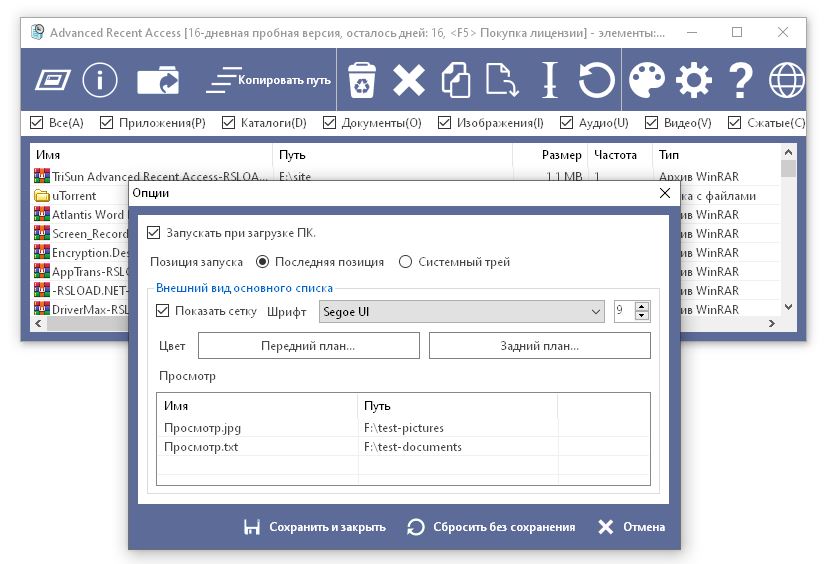
Task: Toggle the Аудио(U) filter checkbox
Action: pyautogui.click(x=566, y=123)
